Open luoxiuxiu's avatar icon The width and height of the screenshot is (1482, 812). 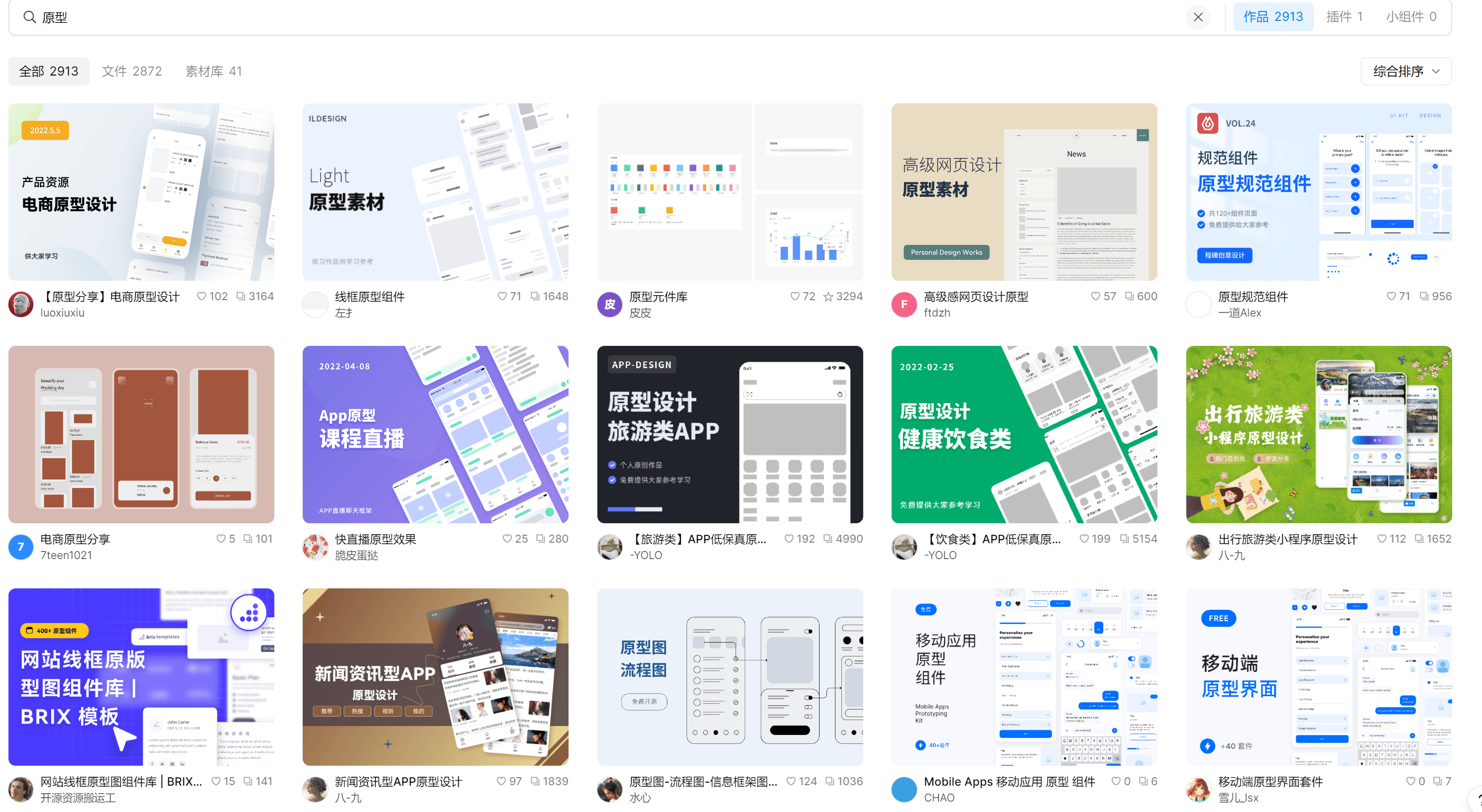coord(21,304)
